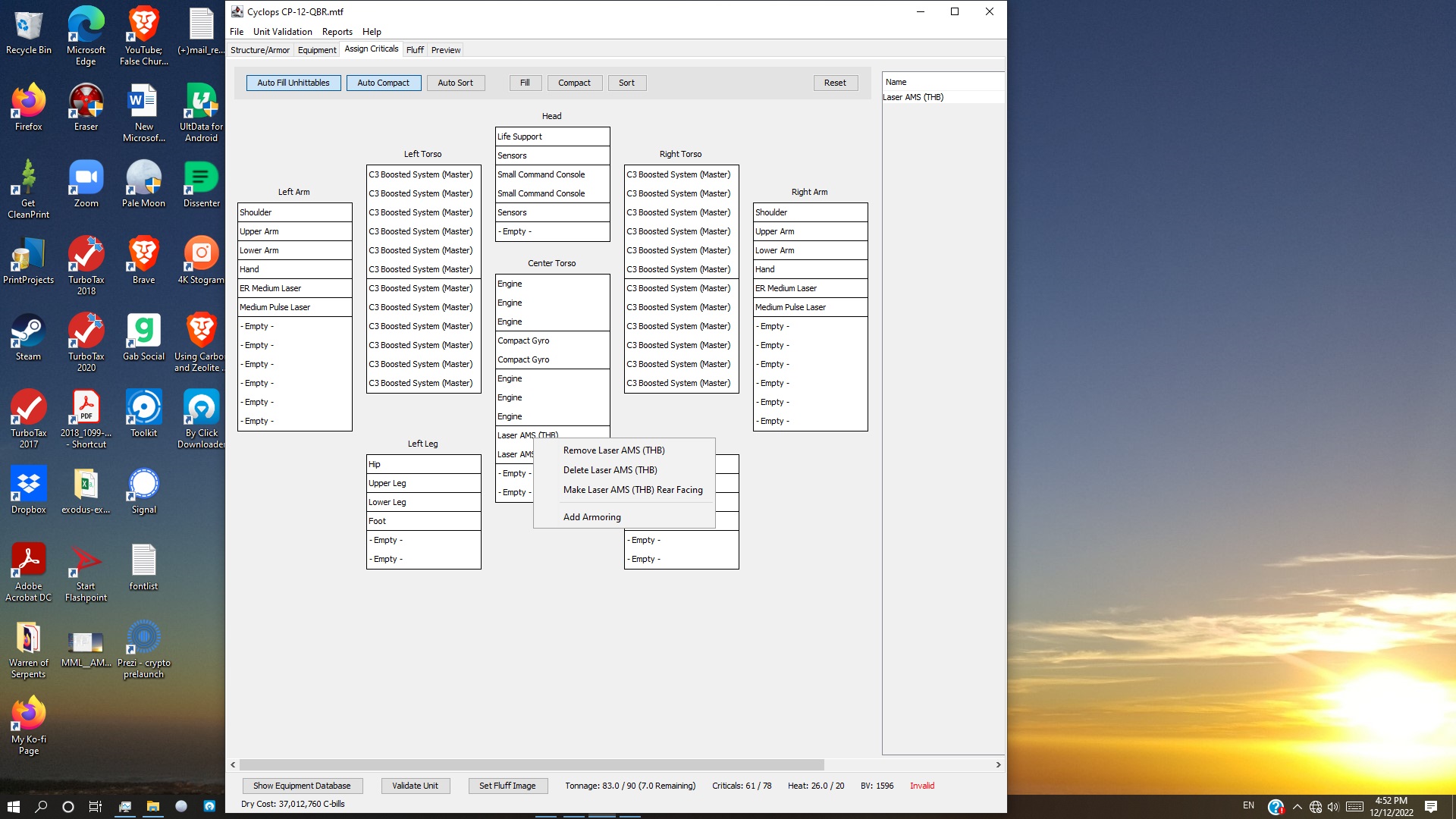The image size is (1456, 819).
Task: Disable the Auto Compact option
Action: point(384,83)
